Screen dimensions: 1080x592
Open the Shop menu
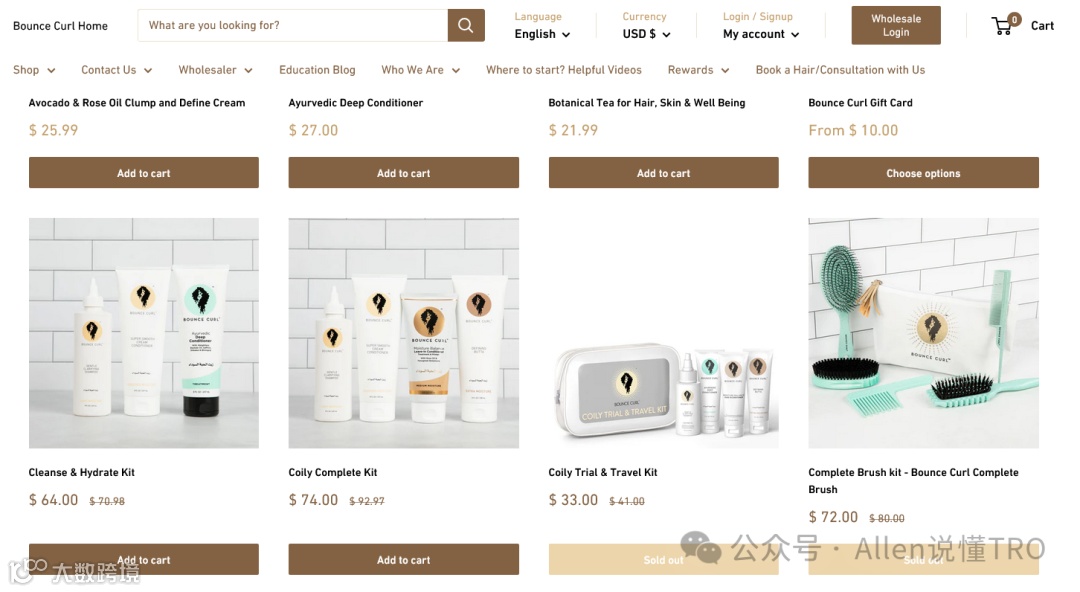coord(34,70)
